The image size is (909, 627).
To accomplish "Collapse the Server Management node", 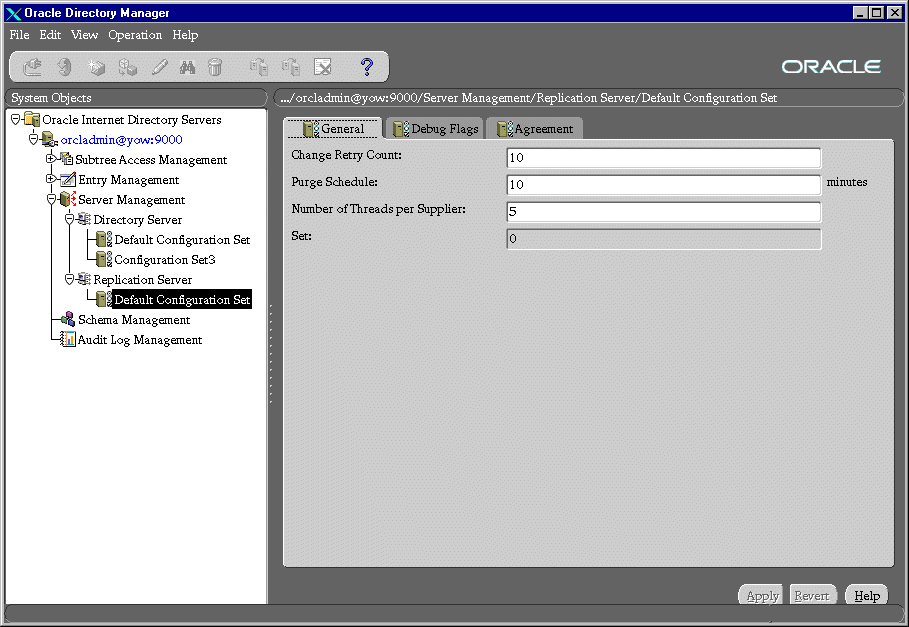I will click(x=51, y=199).
